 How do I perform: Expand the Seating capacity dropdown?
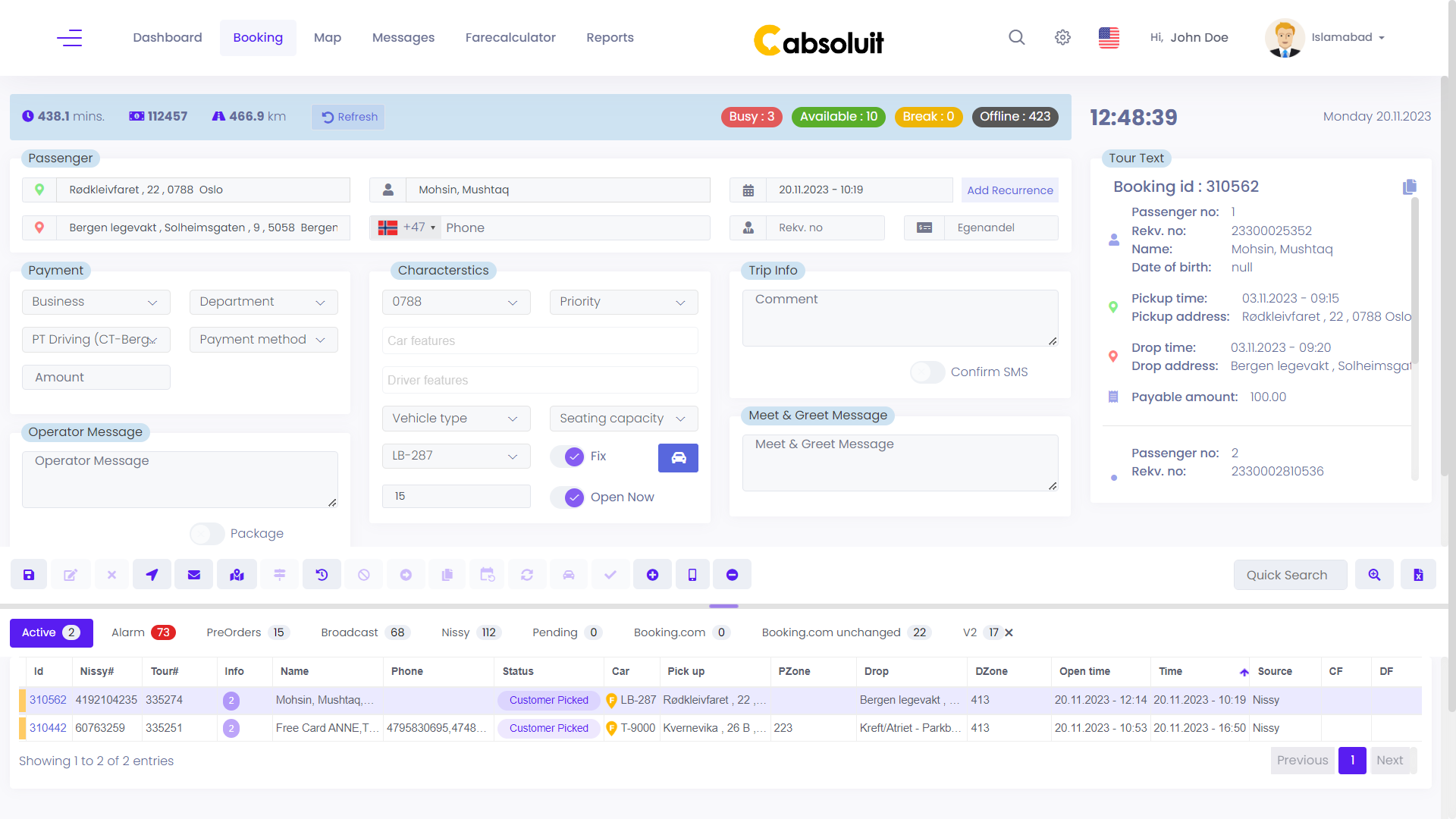point(623,418)
